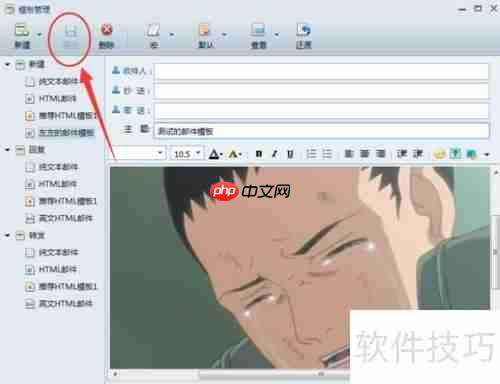This screenshot has width=500, height=384.
Task: Focus the 收件人 recipient input field
Action: [x=321, y=71]
